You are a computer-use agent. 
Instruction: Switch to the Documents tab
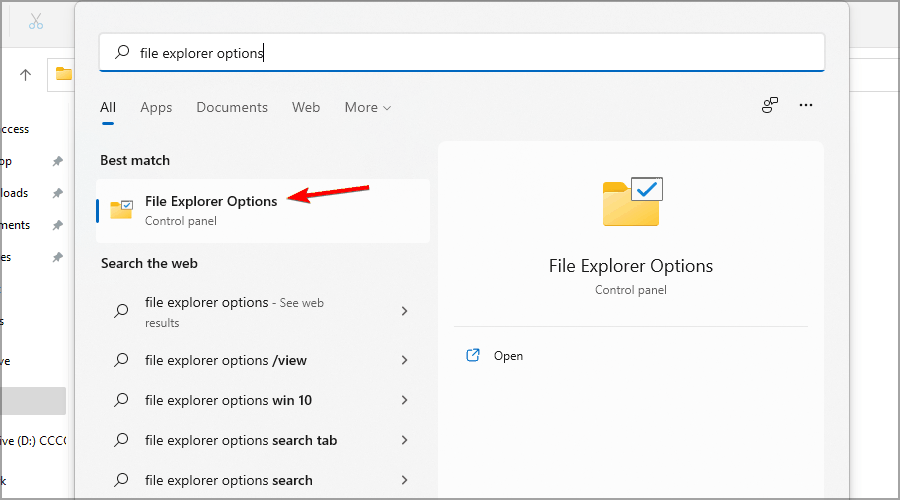pyautogui.click(x=232, y=107)
